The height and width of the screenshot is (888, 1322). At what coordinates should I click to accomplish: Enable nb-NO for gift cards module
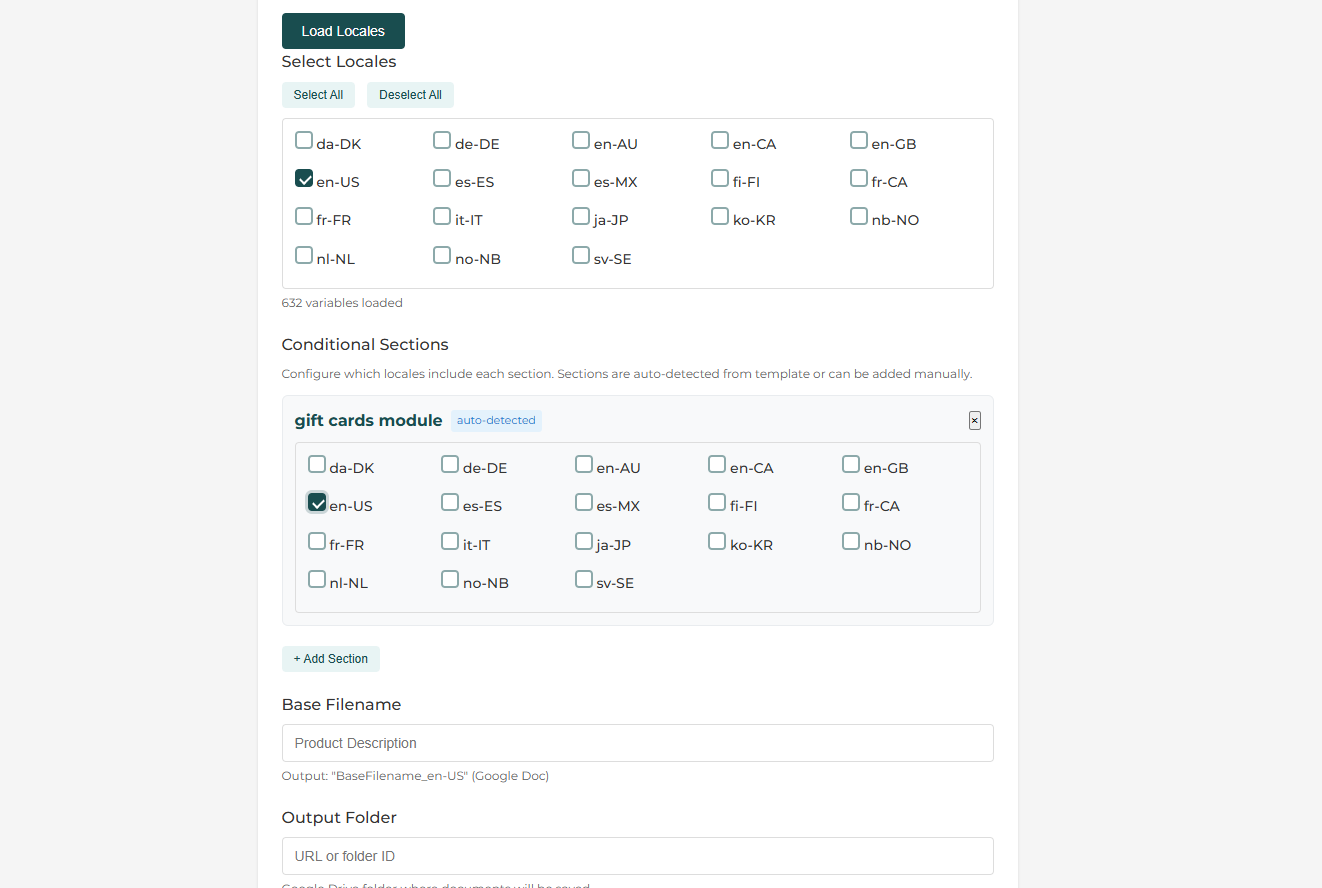pos(851,541)
